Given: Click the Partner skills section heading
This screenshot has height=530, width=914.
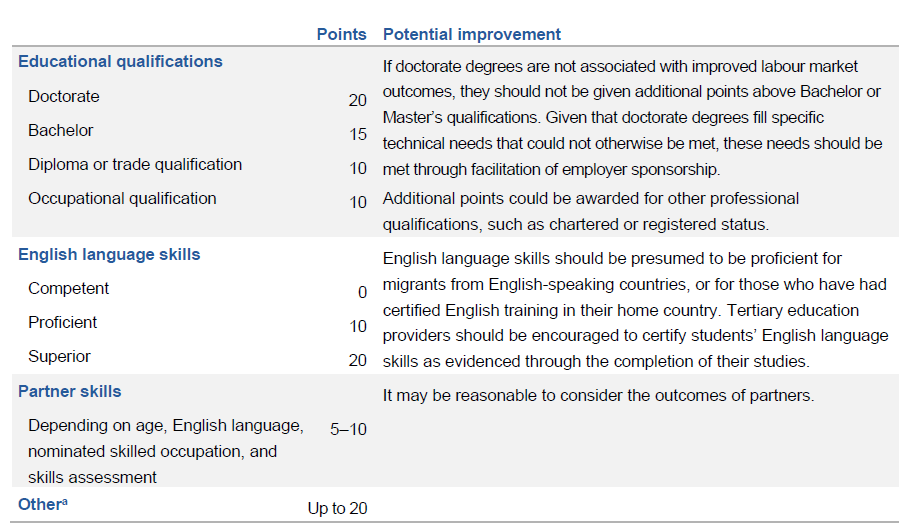Looking at the screenshot, I should click(x=70, y=391).
